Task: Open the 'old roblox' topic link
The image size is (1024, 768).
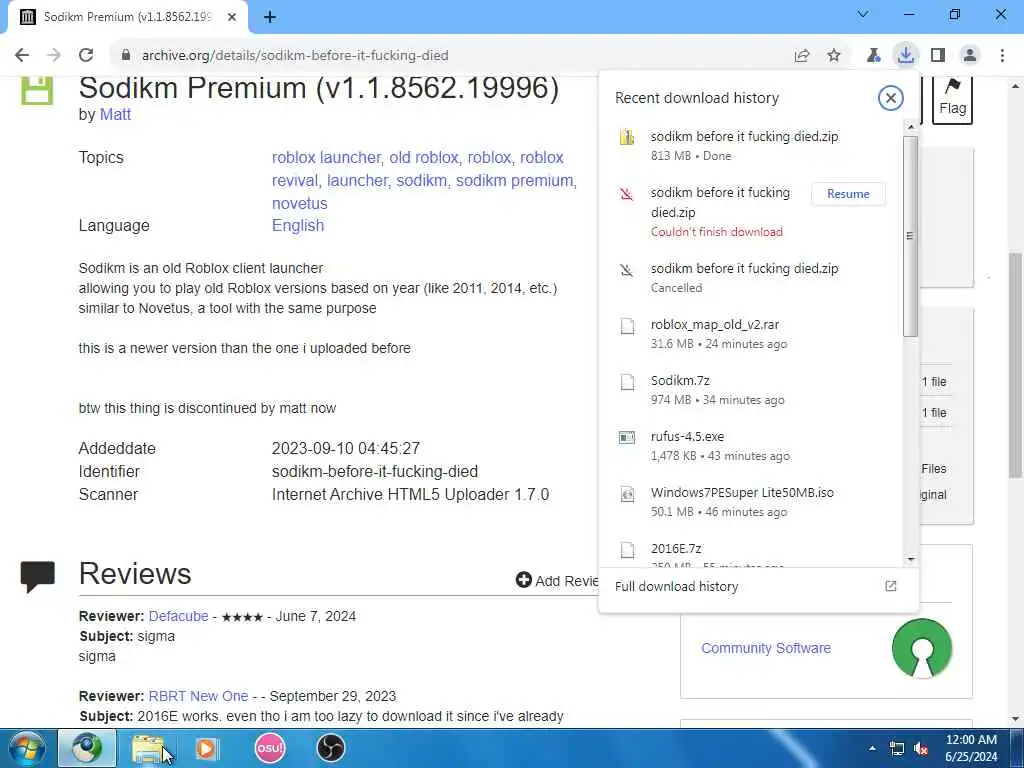Action: point(424,157)
